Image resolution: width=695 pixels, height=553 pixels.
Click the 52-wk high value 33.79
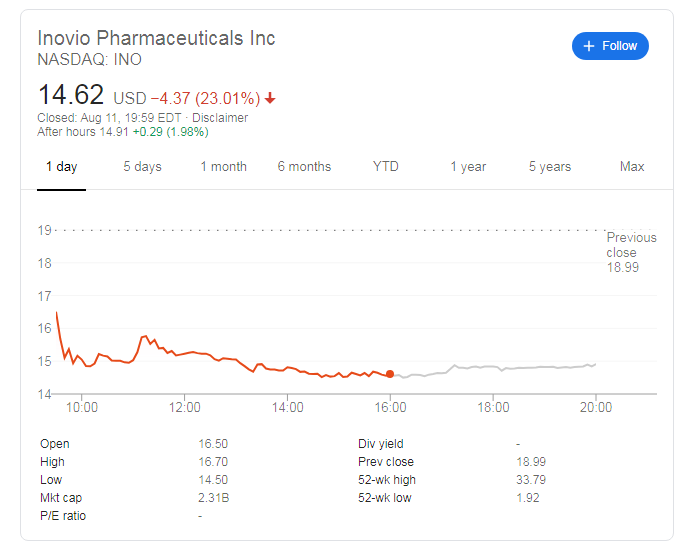pos(531,480)
